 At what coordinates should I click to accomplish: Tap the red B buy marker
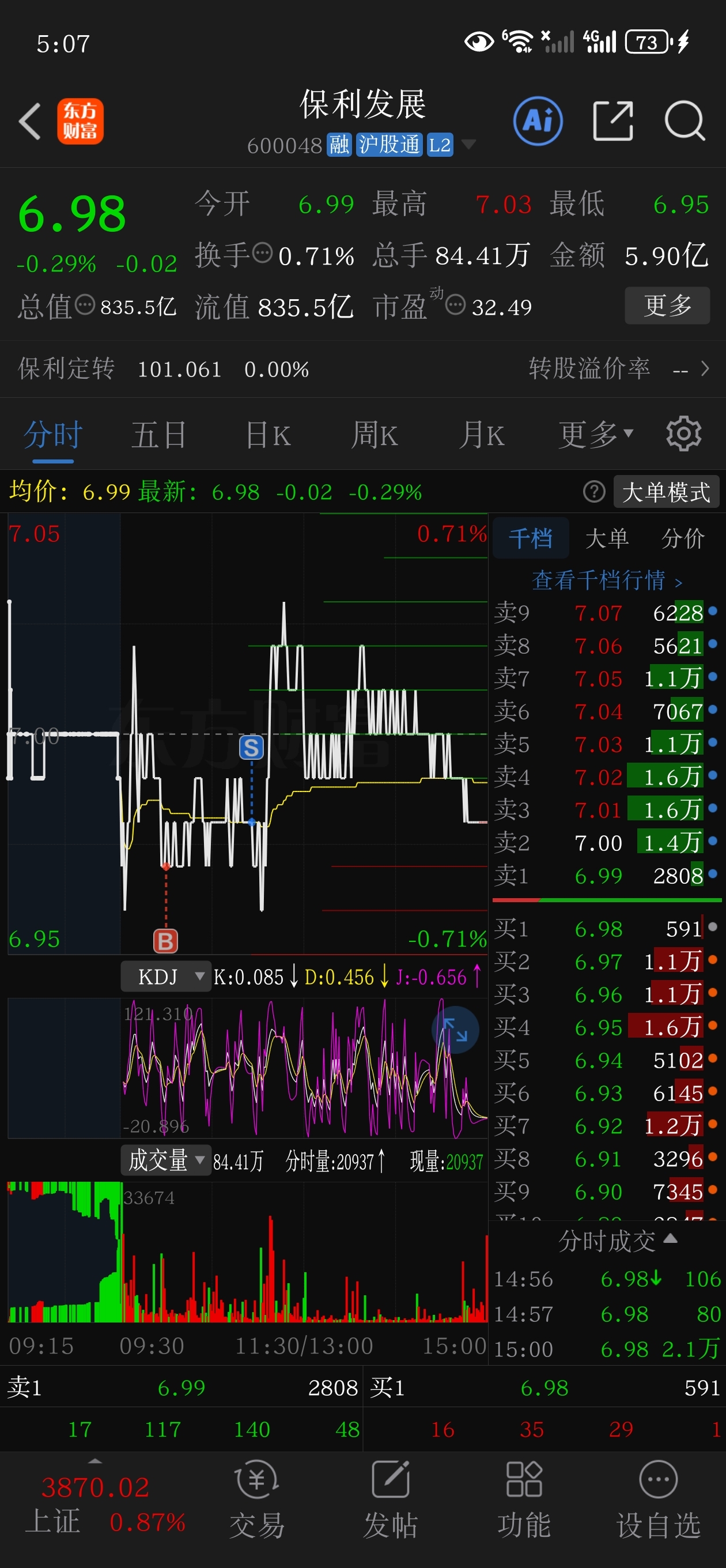tap(165, 941)
